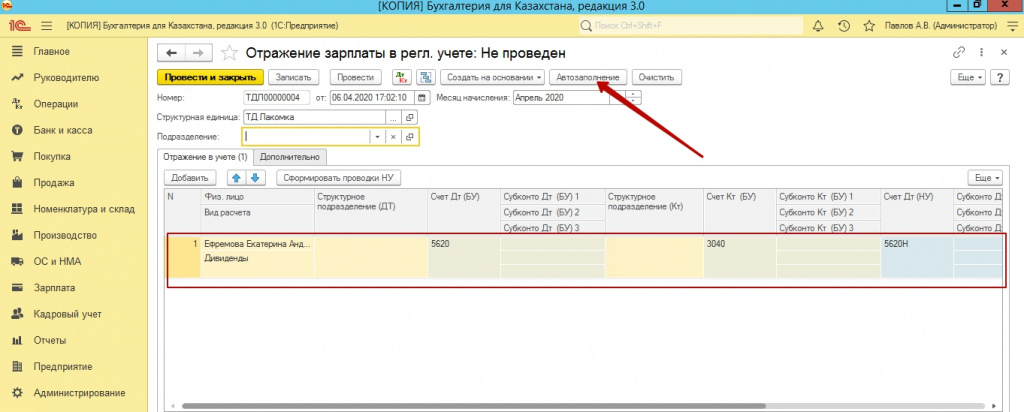
Task: Open the Операции section
Action: click(56, 104)
